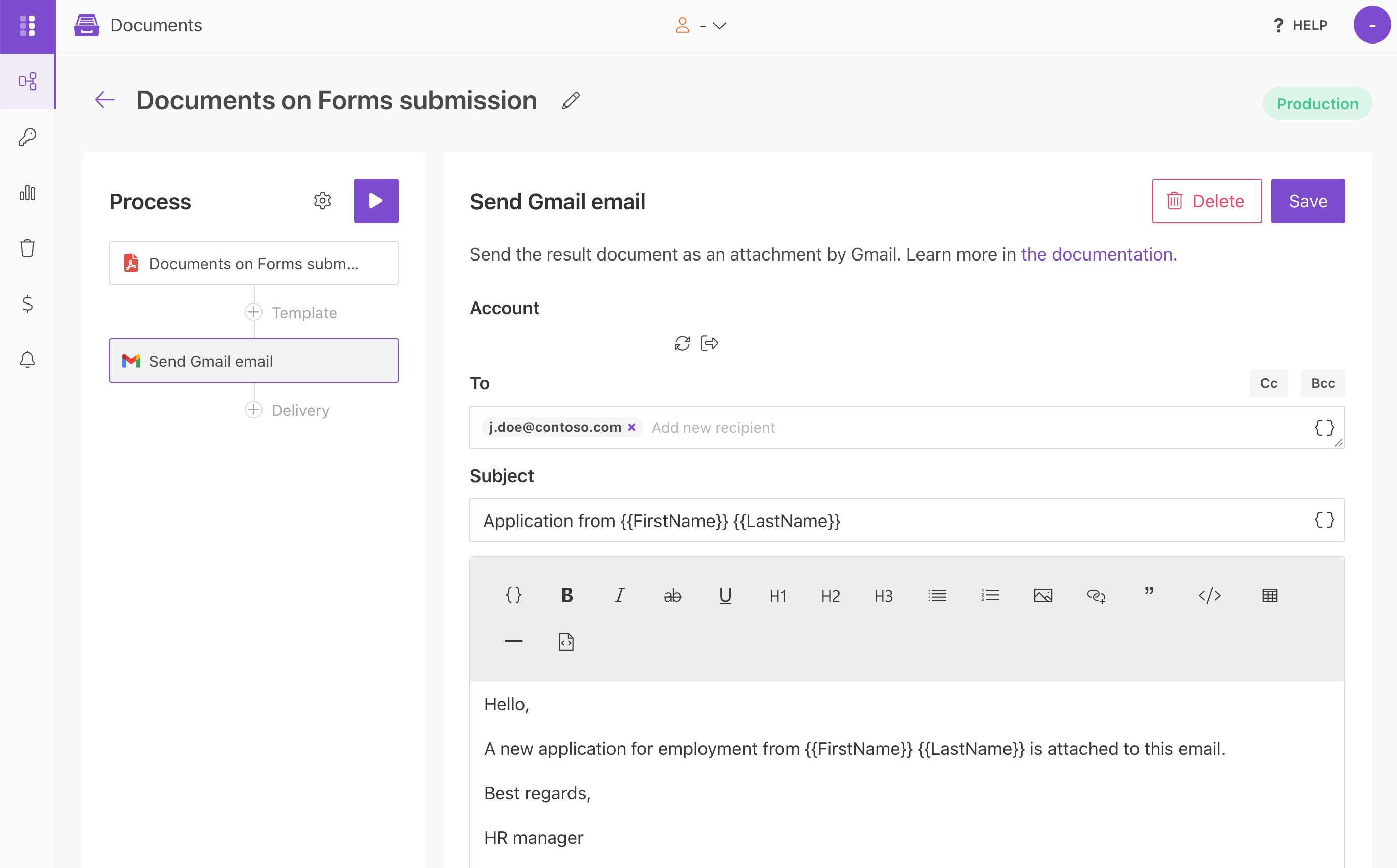Click the Delete button
The height and width of the screenshot is (868, 1397).
pos(1206,201)
